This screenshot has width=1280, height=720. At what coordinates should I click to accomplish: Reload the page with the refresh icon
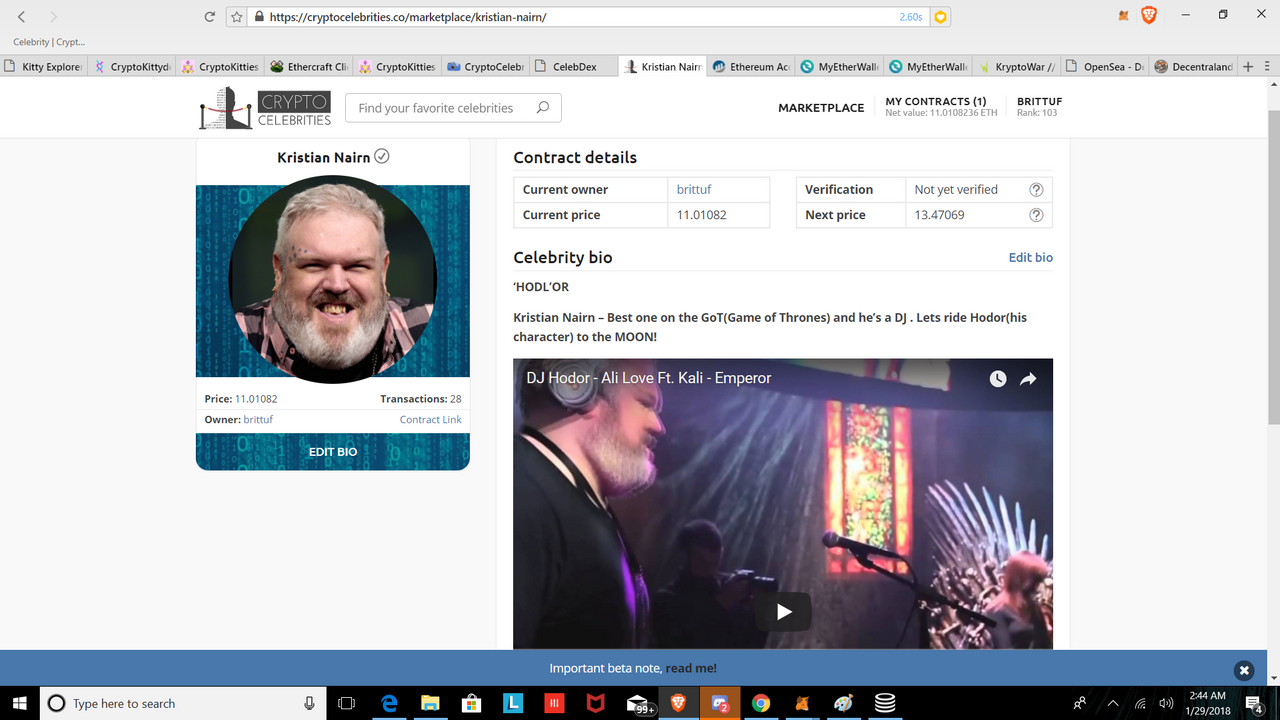[x=209, y=17]
